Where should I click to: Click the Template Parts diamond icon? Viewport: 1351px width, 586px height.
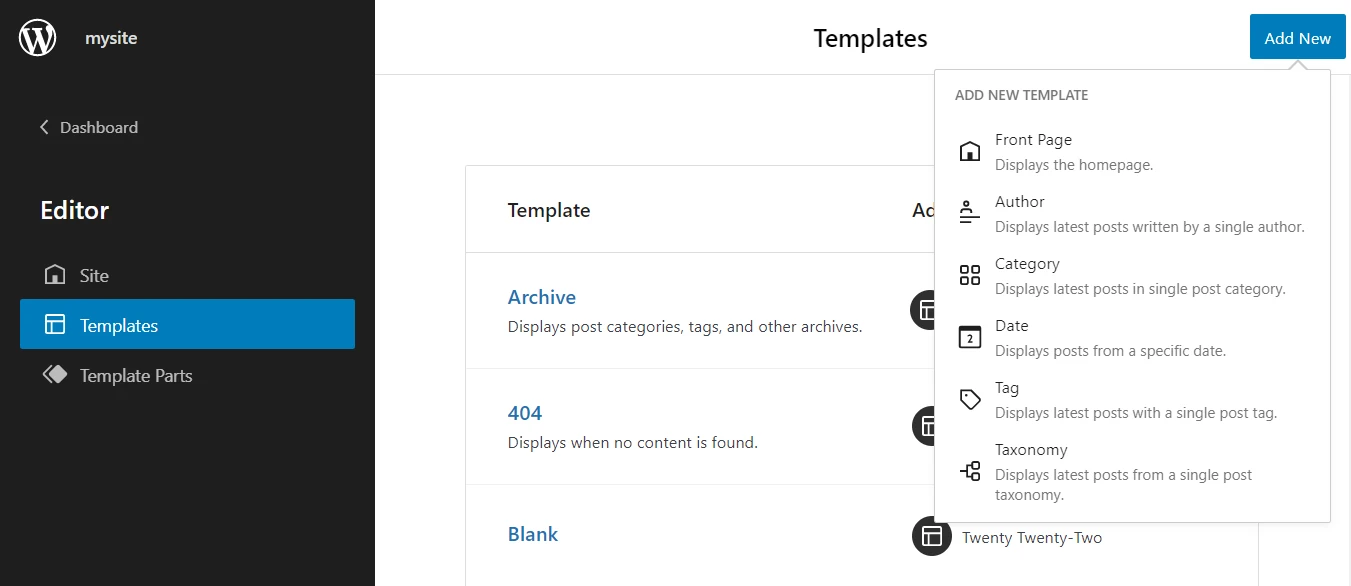tap(55, 375)
